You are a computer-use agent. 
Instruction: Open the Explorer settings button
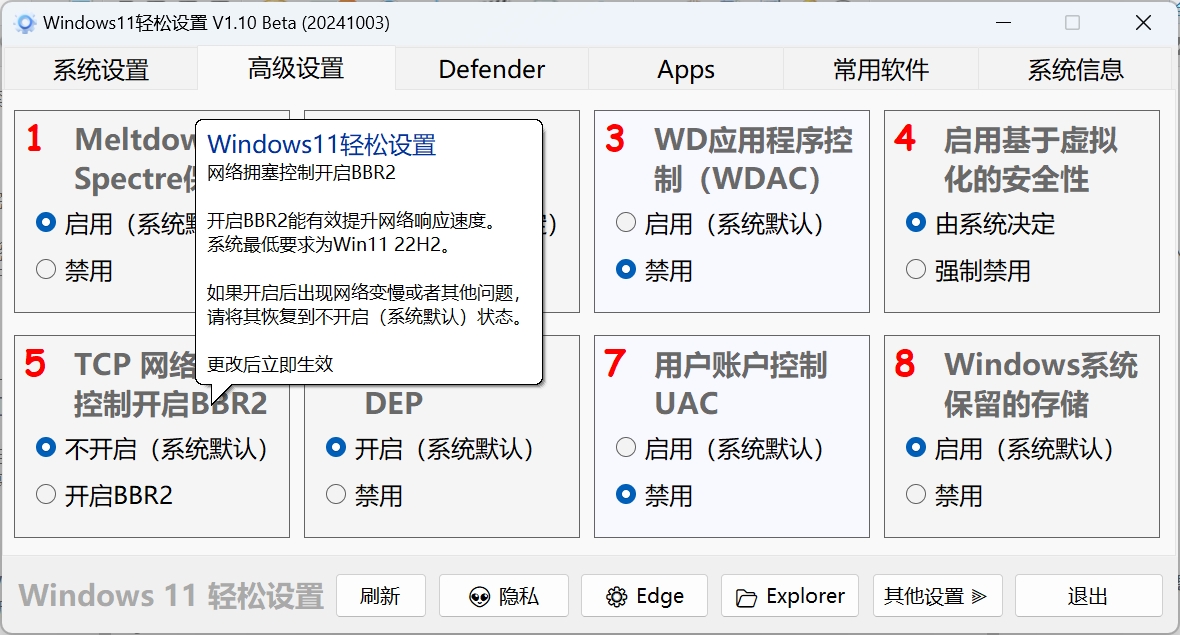(790, 596)
